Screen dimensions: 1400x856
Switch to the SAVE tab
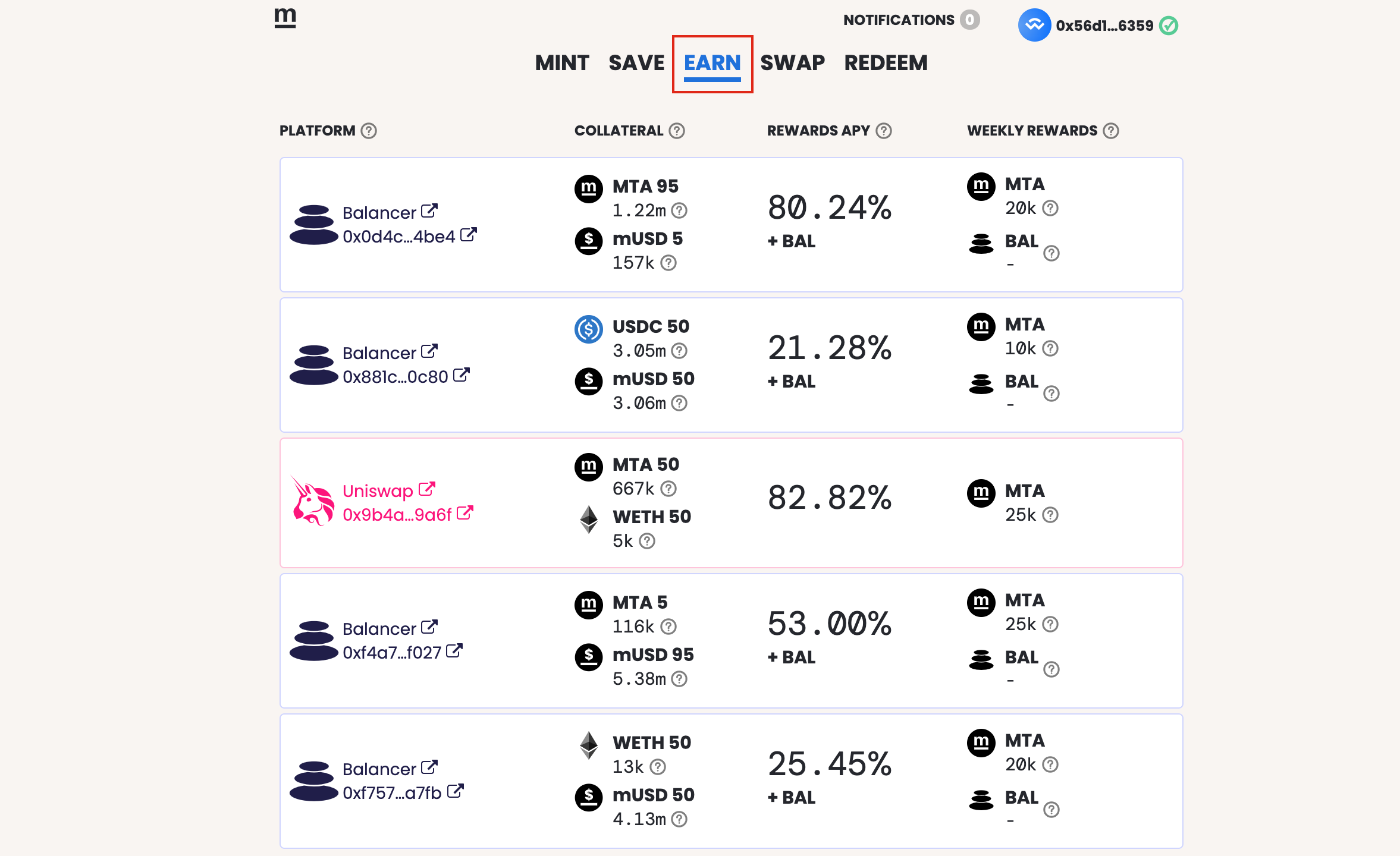coord(636,63)
